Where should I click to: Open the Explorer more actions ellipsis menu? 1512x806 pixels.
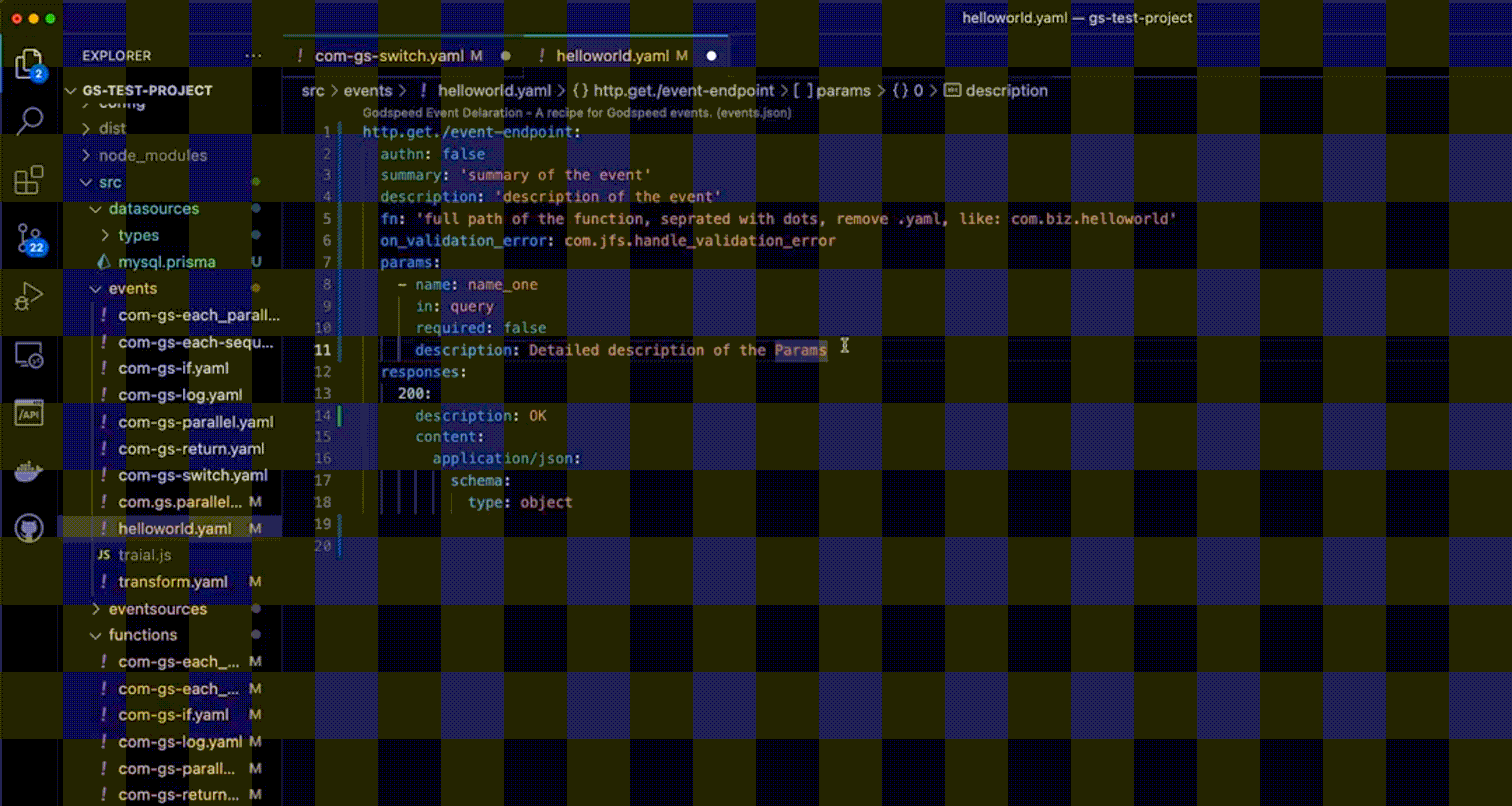(253, 56)
